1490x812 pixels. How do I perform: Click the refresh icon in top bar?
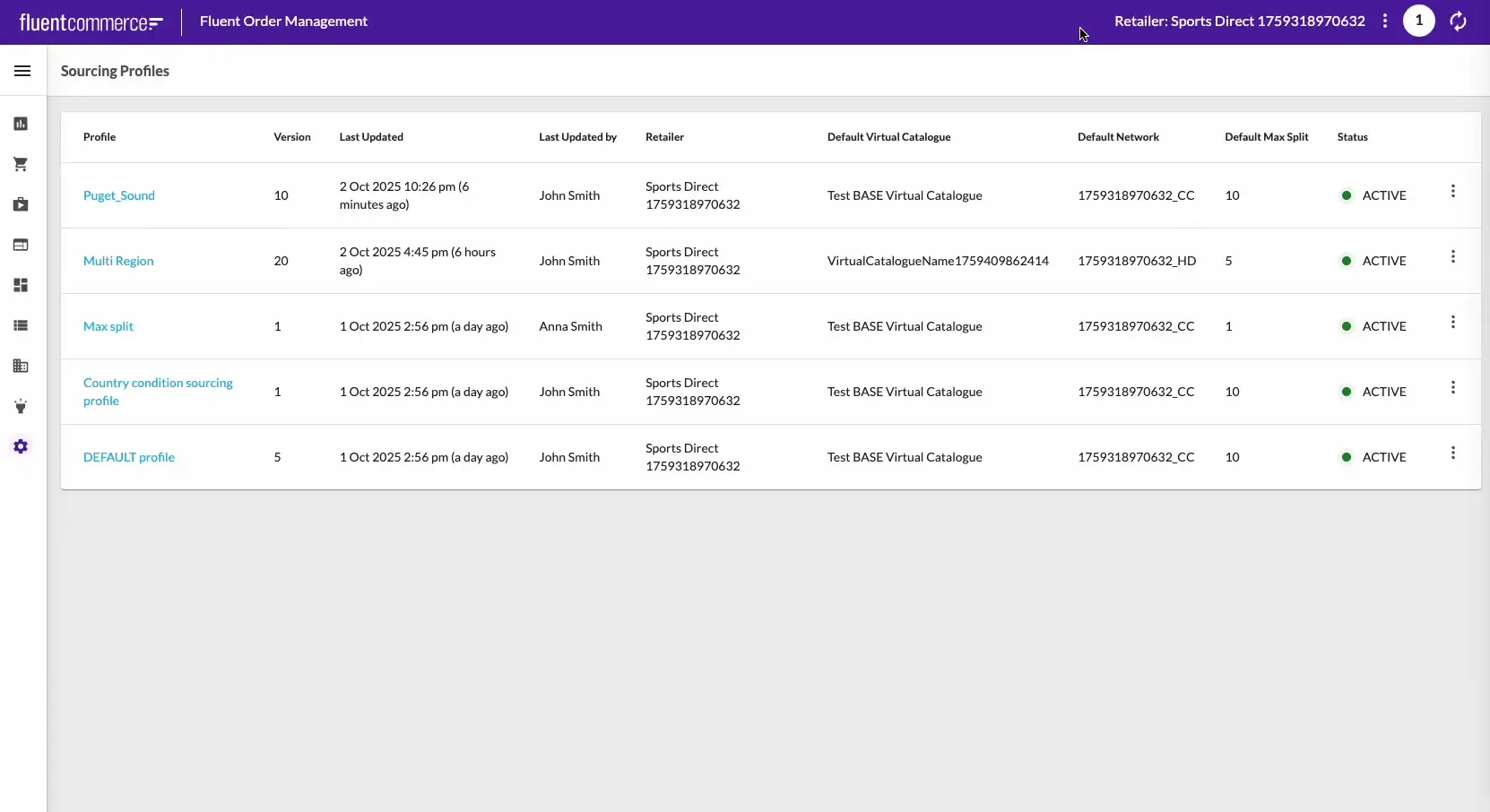tap(1459, 22)
